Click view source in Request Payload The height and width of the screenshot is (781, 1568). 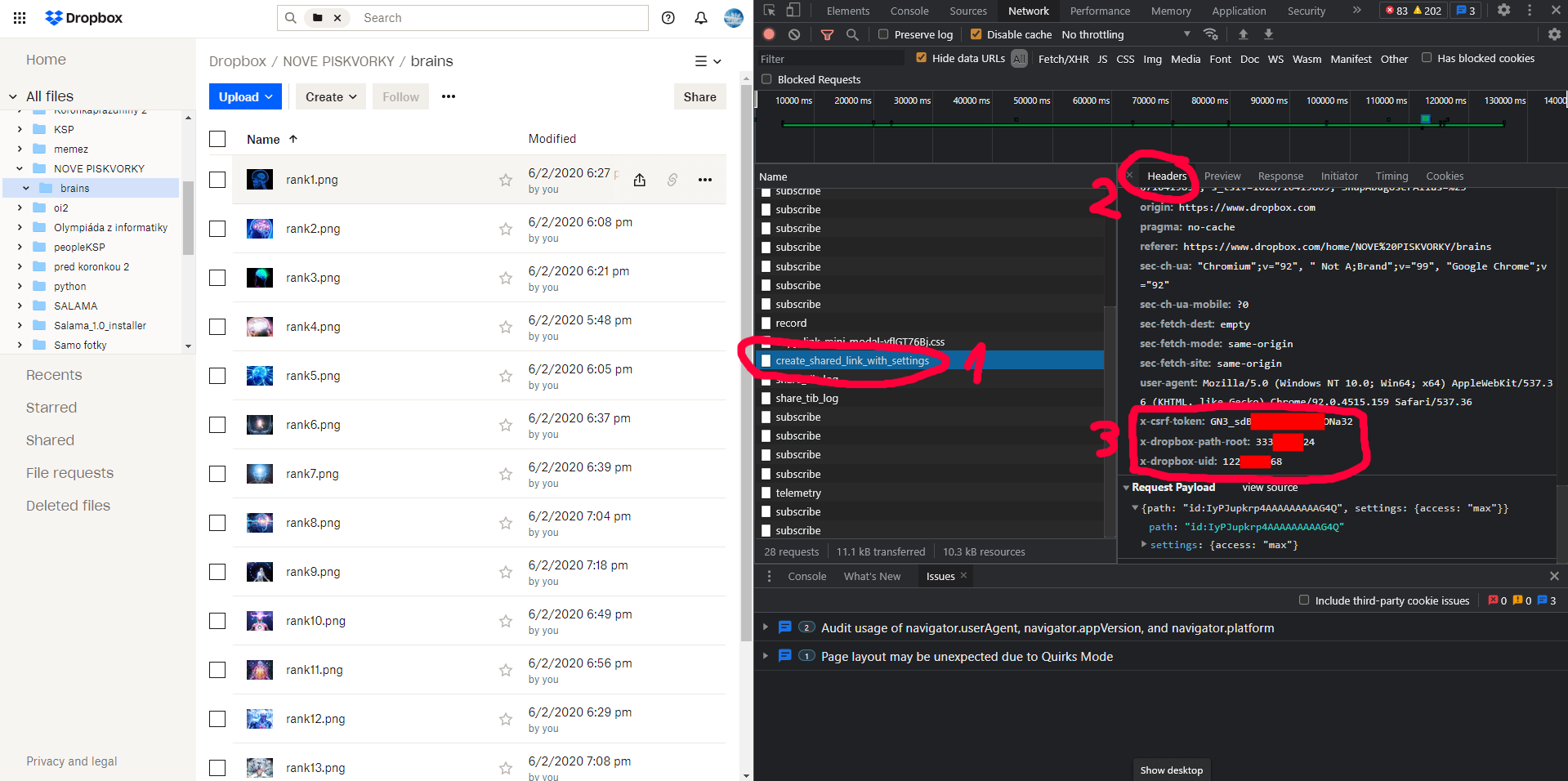pyautogui.click(x=1270, y=488)
